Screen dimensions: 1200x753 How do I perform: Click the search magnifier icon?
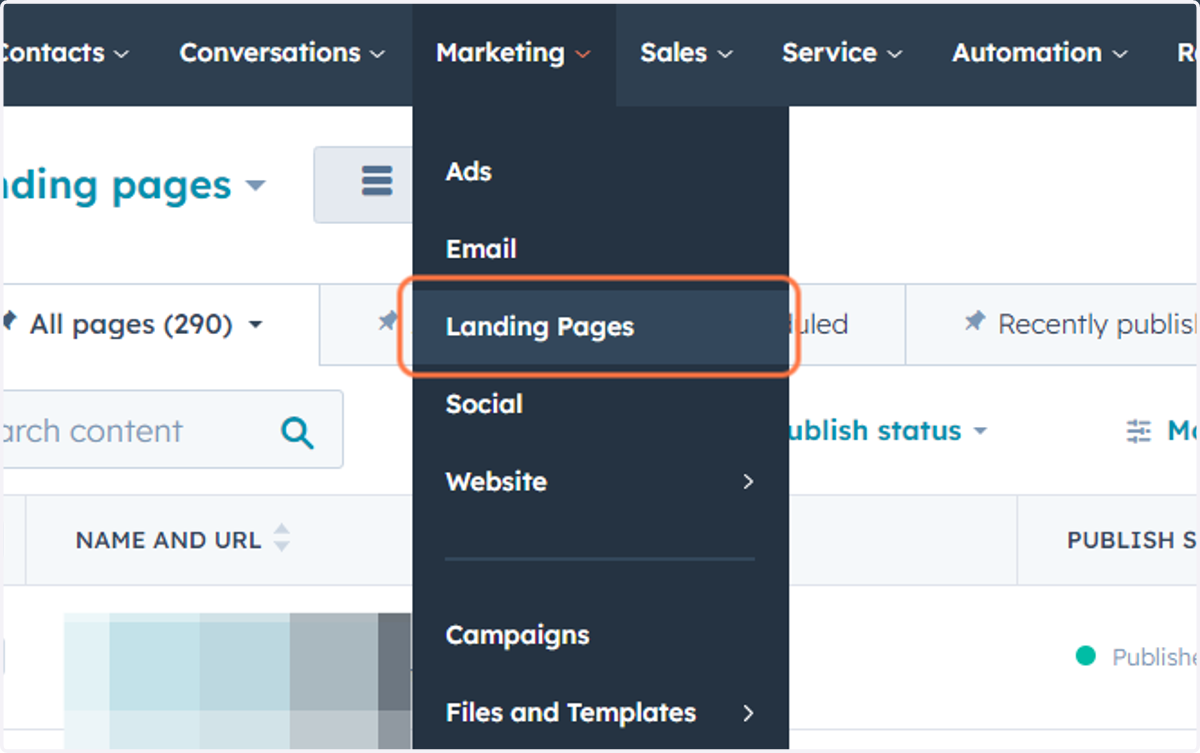(297, 431)
